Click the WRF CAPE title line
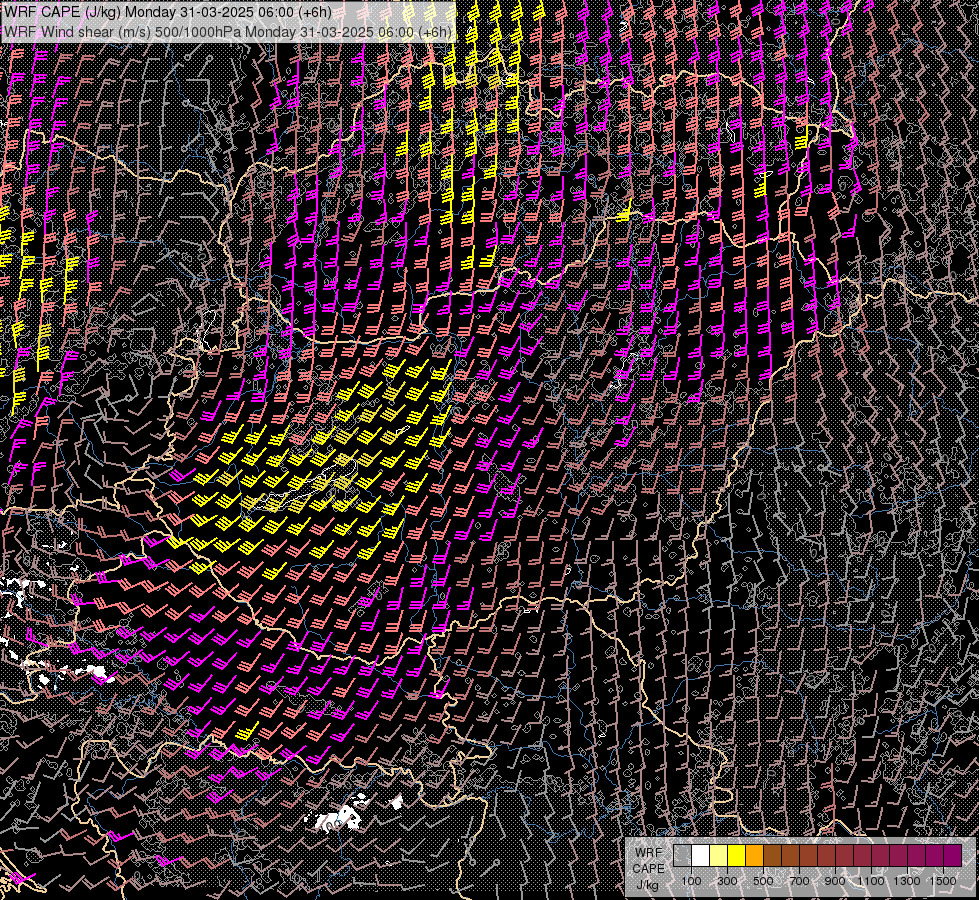 pyautogui.click(x=167, y=12)
